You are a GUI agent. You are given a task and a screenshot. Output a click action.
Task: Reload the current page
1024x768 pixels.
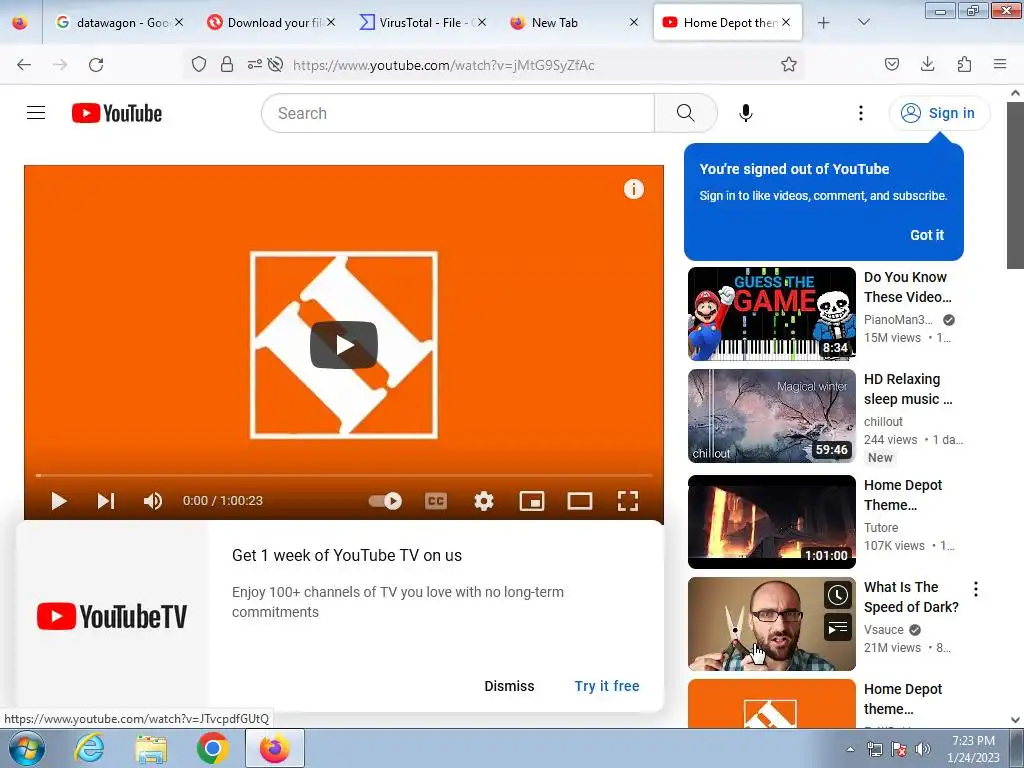click(96, 65)
